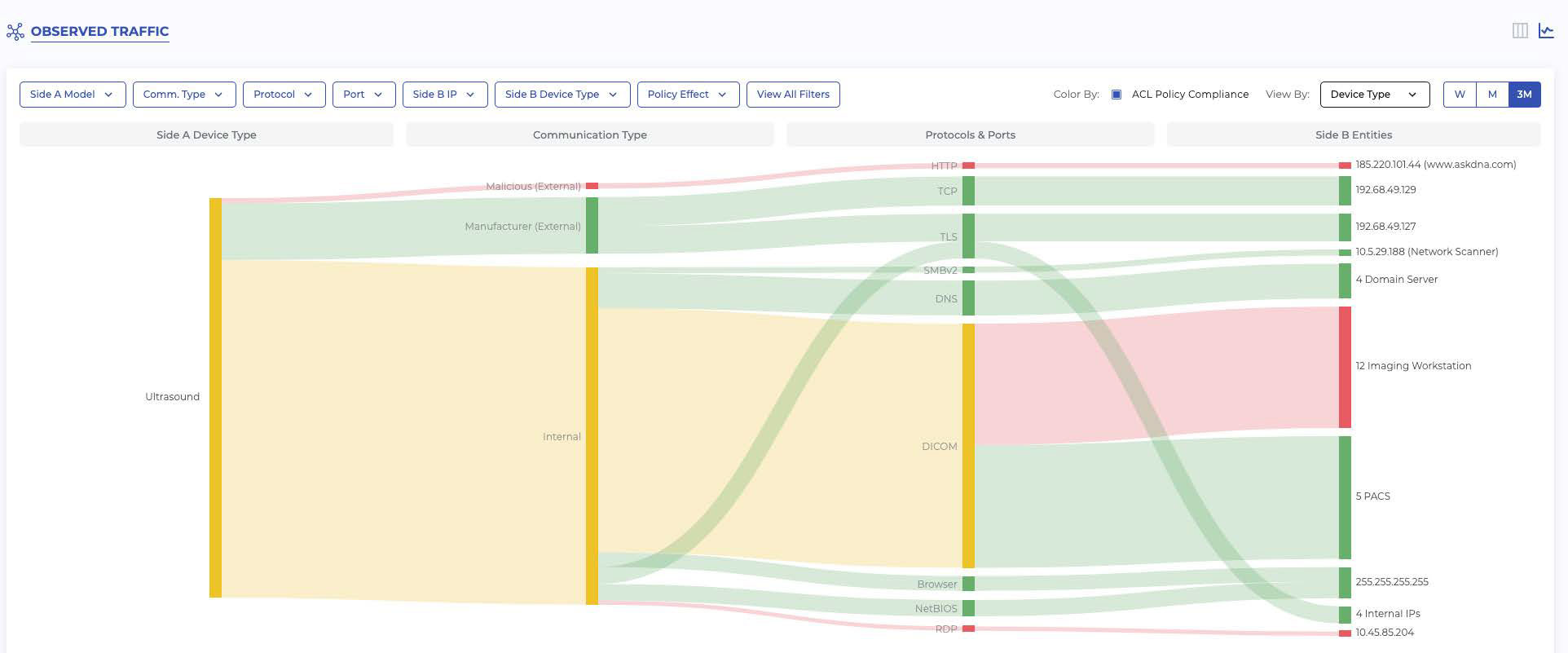Viewport: 1568px width, 653px height.
Task: Toggle the ACL Policy Compliance checkbox
Action: click(1117, 95)
